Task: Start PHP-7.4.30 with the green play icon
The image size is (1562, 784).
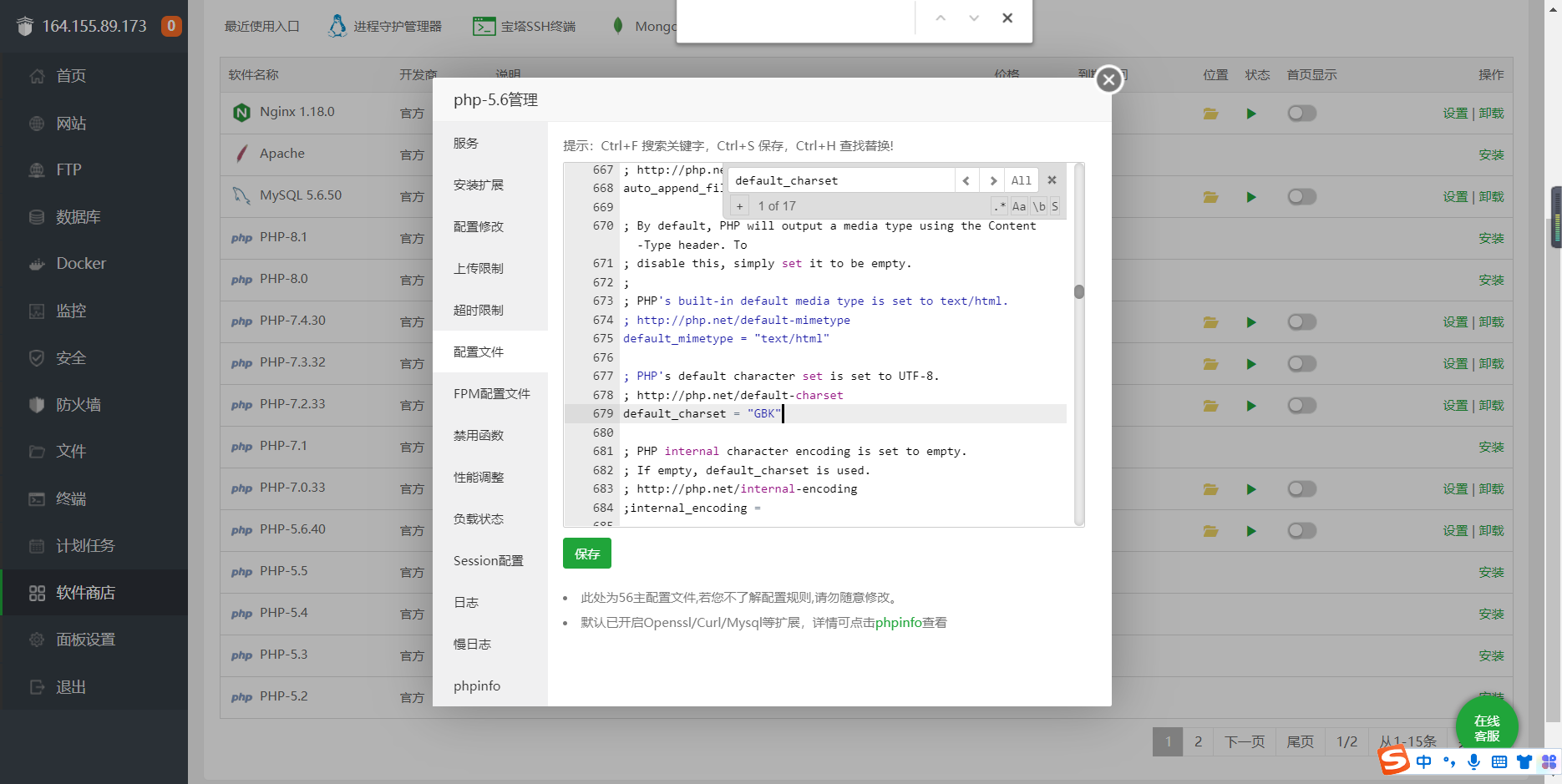Action: (x=1251, y=321)
